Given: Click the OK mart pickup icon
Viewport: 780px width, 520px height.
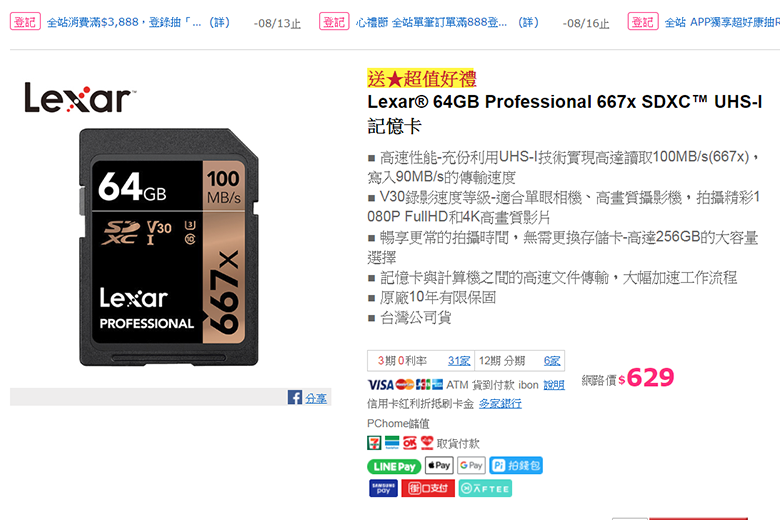Looking at the screenshot, I should [409, 442].
